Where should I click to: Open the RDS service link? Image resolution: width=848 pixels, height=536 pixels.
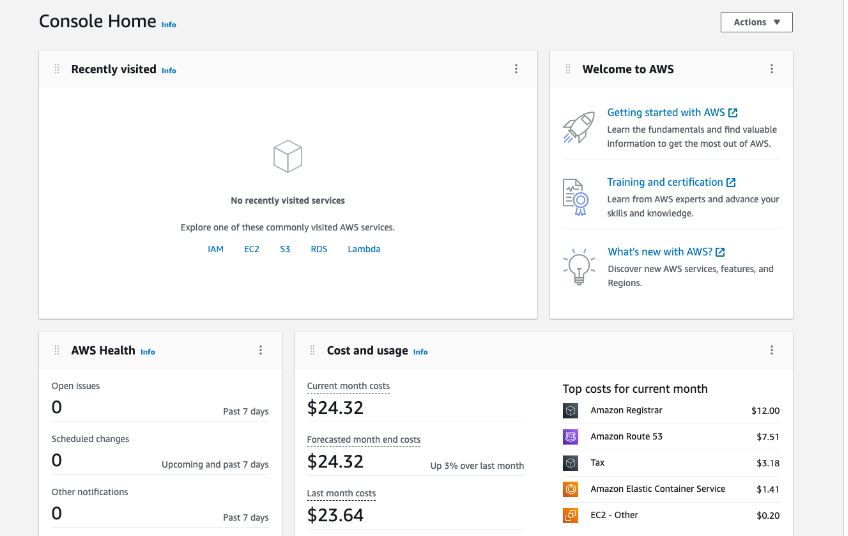pos(319,249)
